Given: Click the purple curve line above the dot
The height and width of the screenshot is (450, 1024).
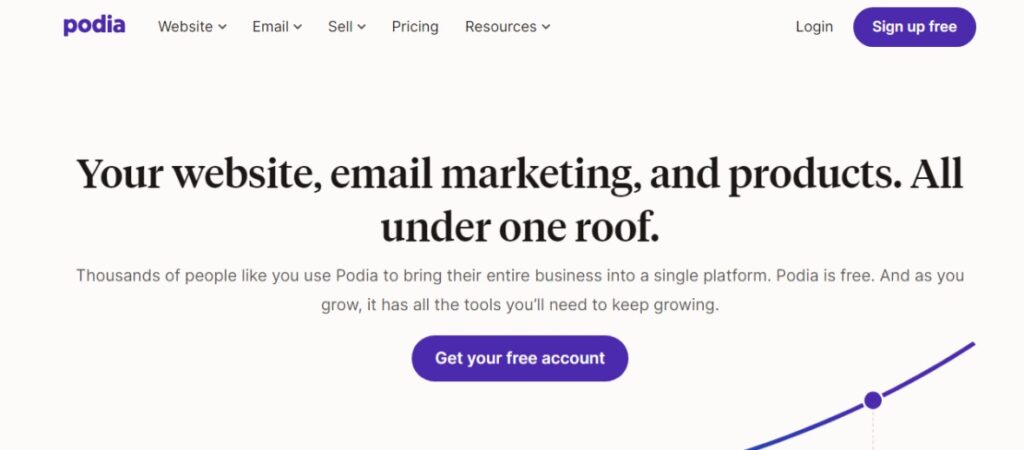Looking at the screenshot, I should coord(929,368).
